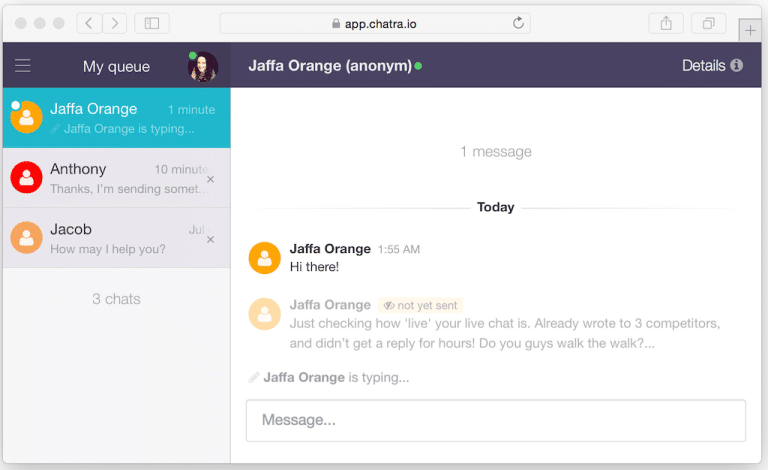Click the "My queue" header title
Image resolution: width=768 pixels, height=470 pixels.
pos(117,67)
